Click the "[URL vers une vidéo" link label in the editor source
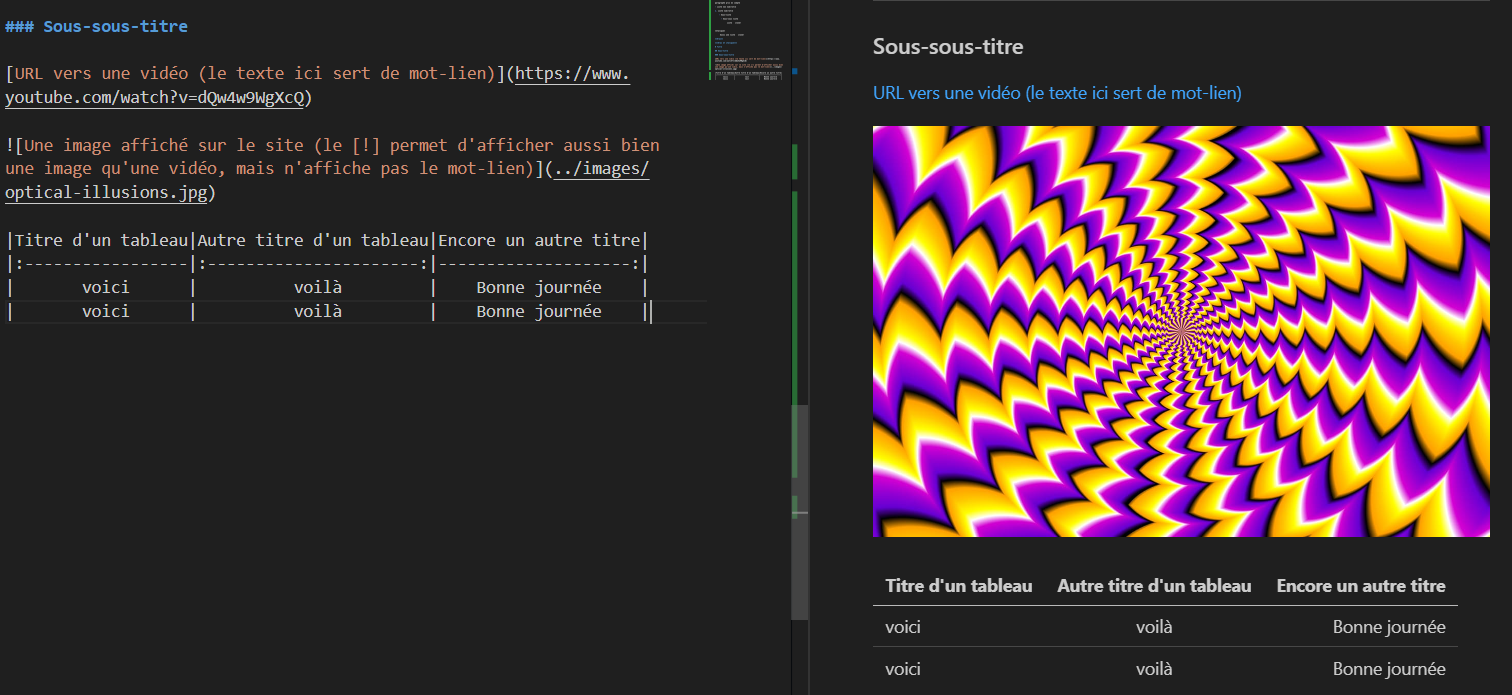The width and height of the screenshot is (1512, 695). [x=96, y=73]
